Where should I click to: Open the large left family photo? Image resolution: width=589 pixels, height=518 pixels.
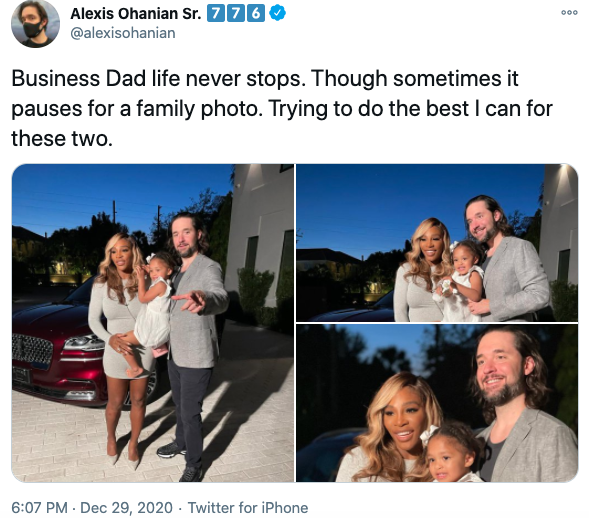[153, 323]
